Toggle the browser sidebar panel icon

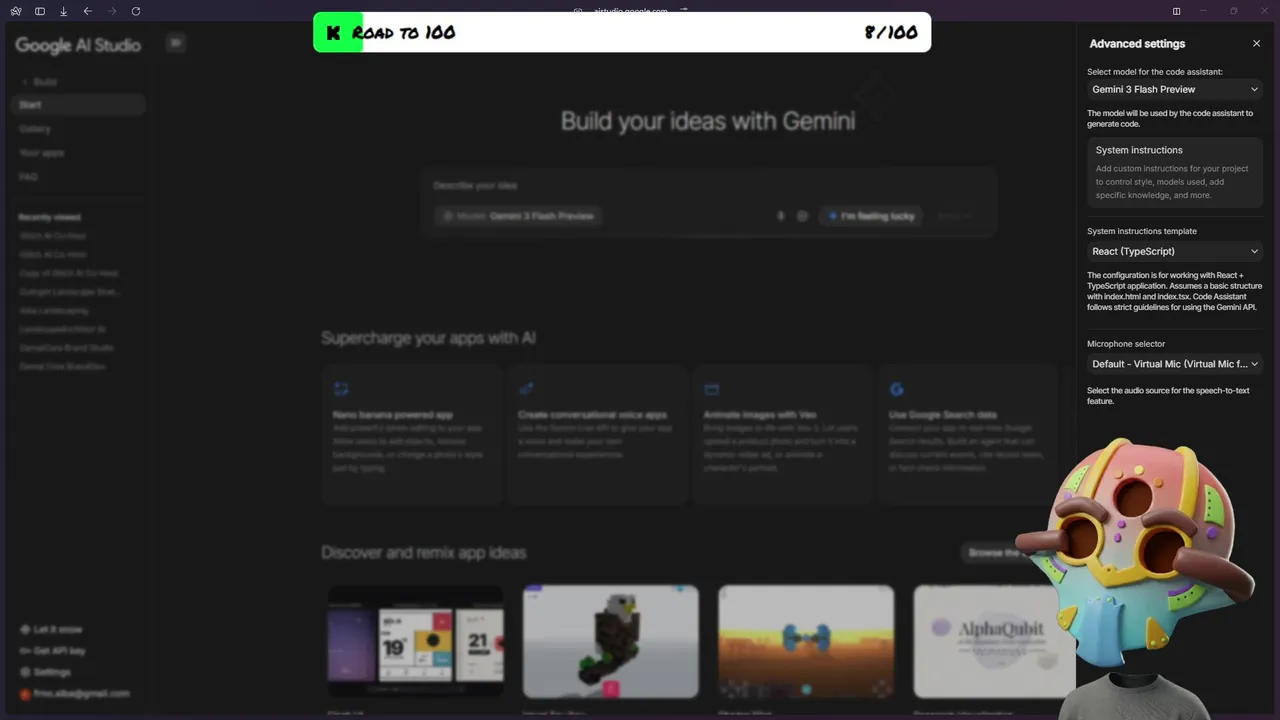[40, 11]
